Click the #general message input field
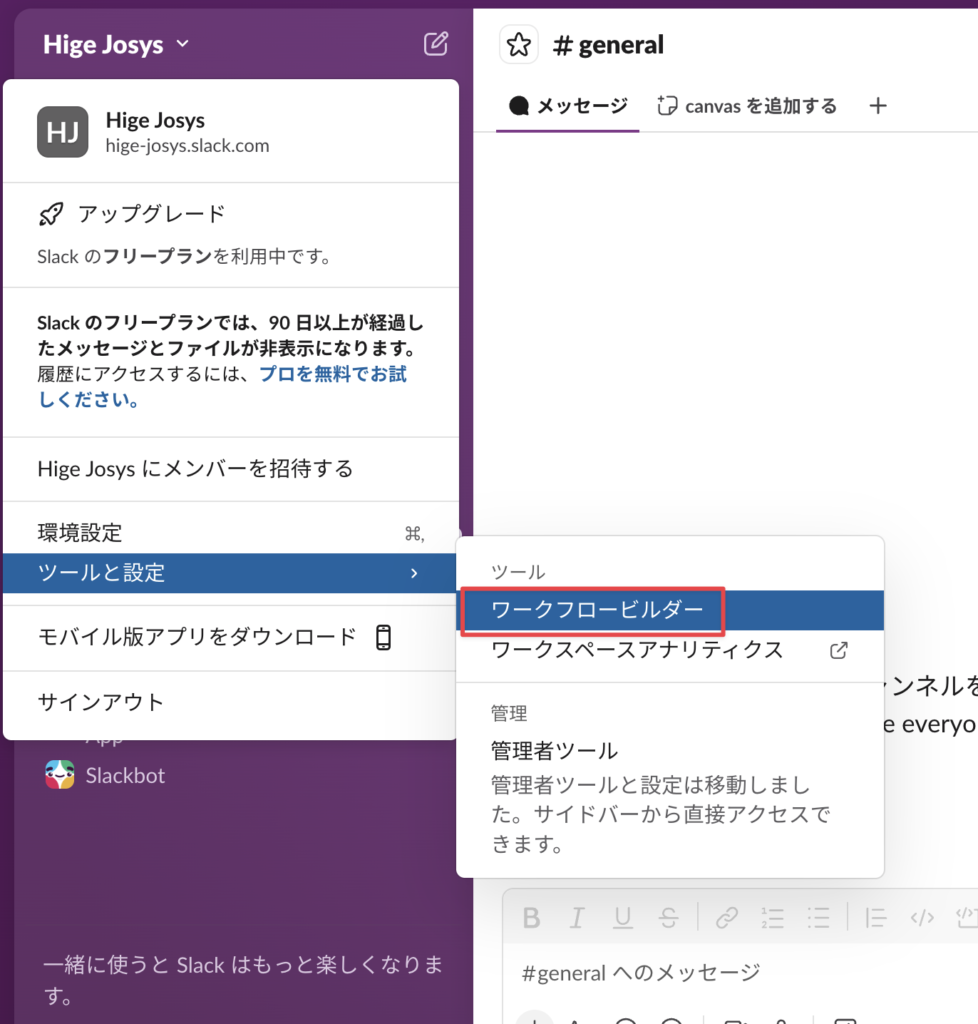Viewport: 978px width, 1024px height. [x=740, y=972]
